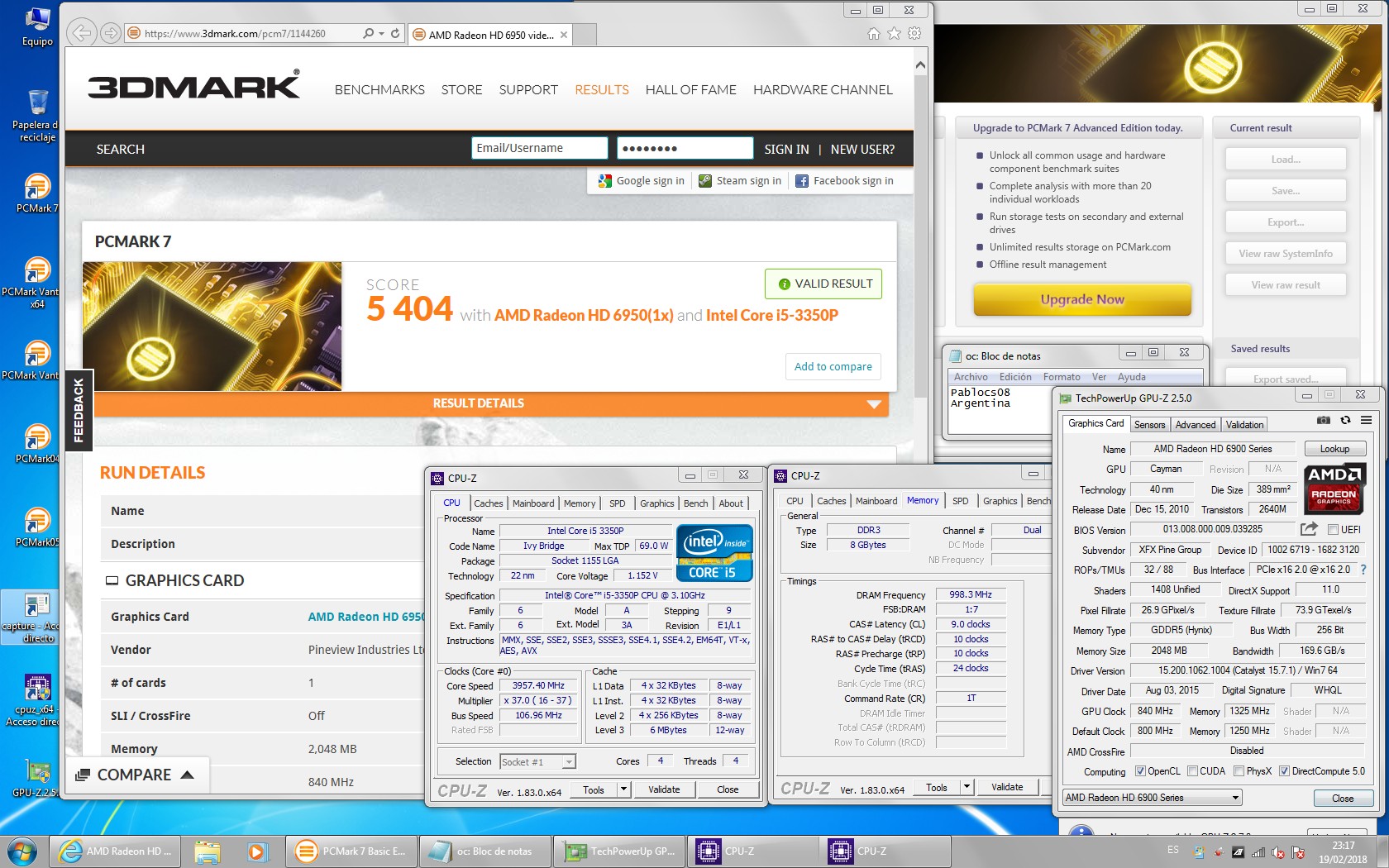Viewport: 1389px width, 868px height.
Task: Toggle the DirectCompute 5.0 checkbox
Action: tap(1284, 771)
